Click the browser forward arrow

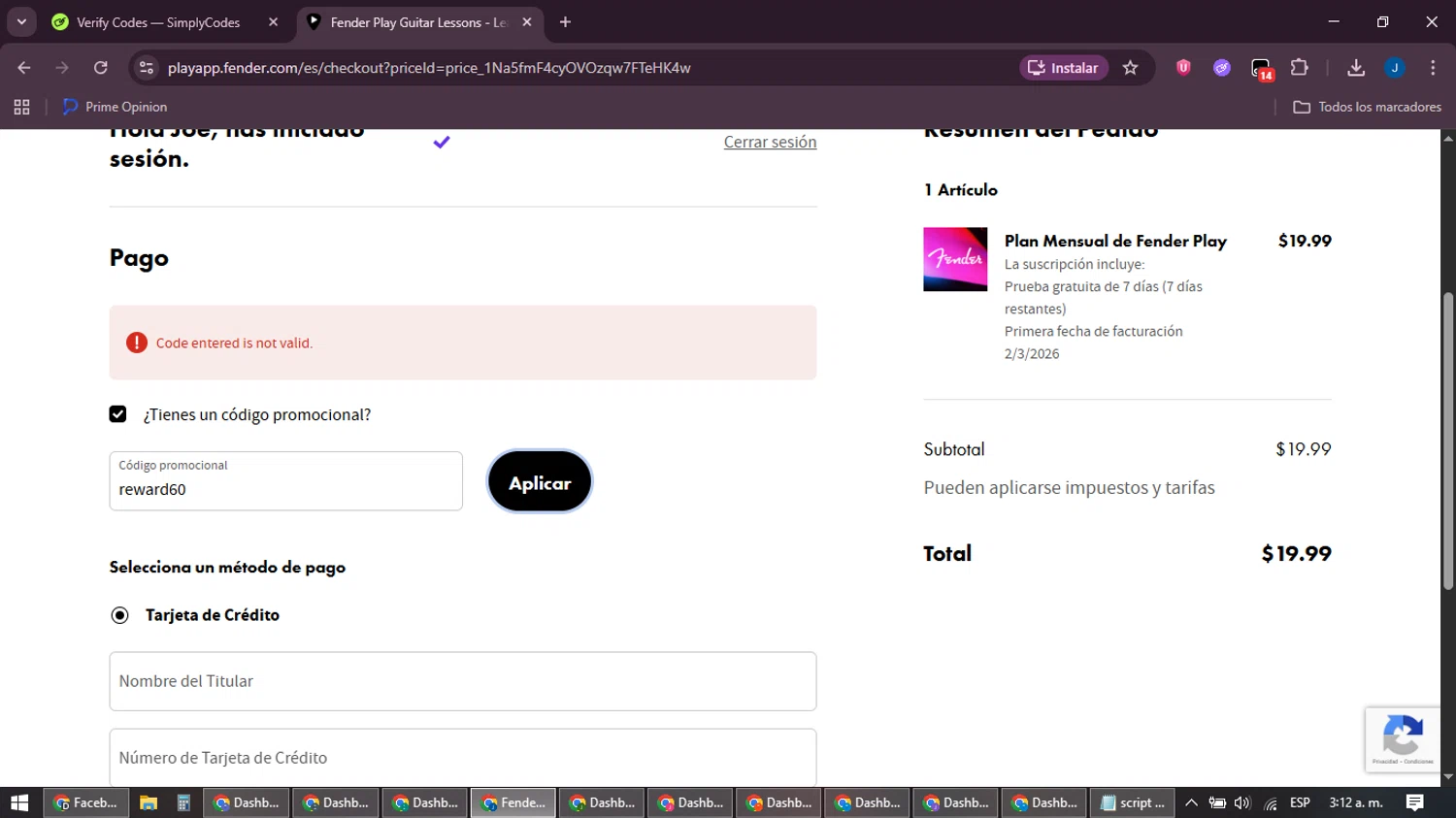(x=62, y=68)
